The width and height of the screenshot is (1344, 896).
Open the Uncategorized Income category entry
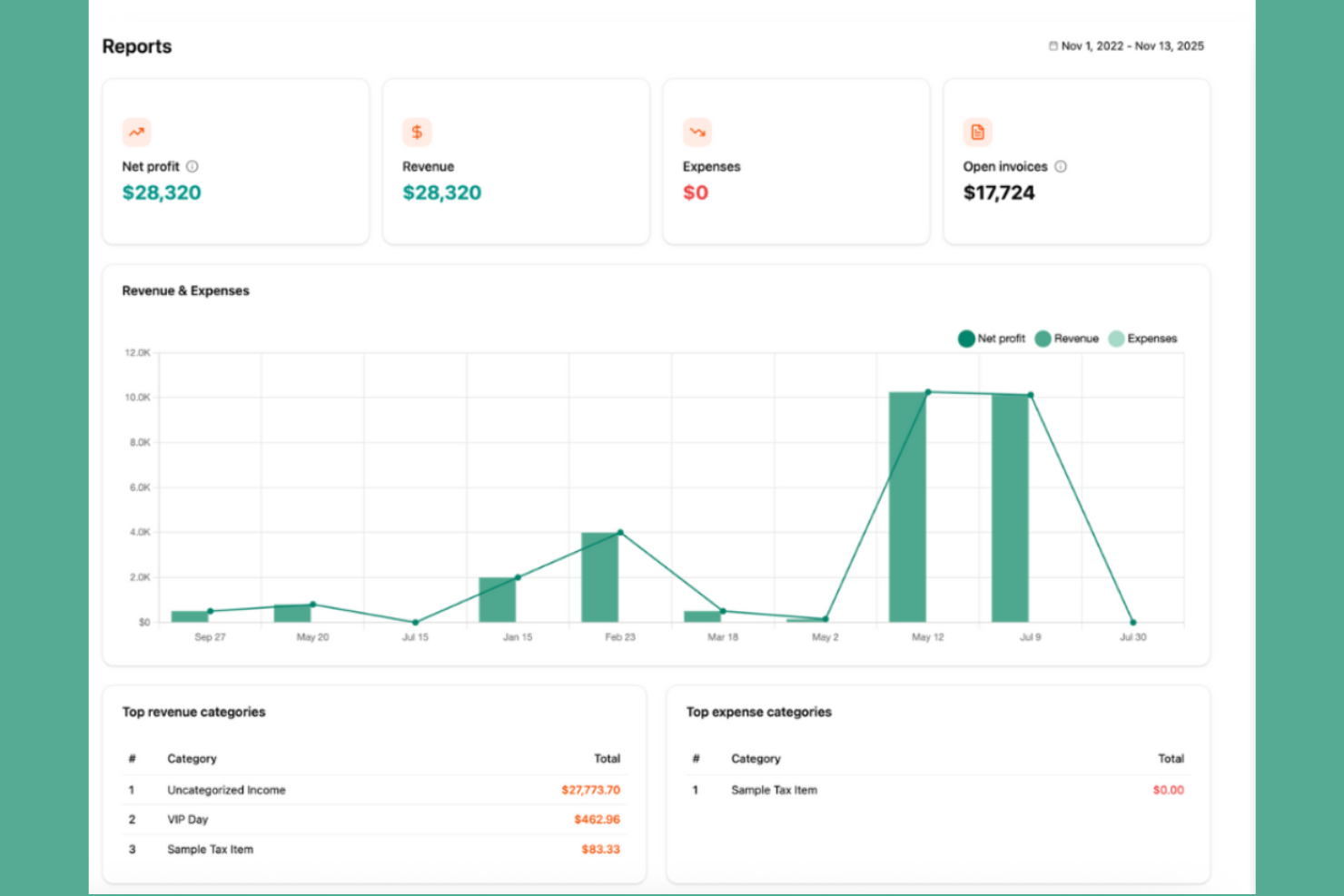click(x=226, y=790)
